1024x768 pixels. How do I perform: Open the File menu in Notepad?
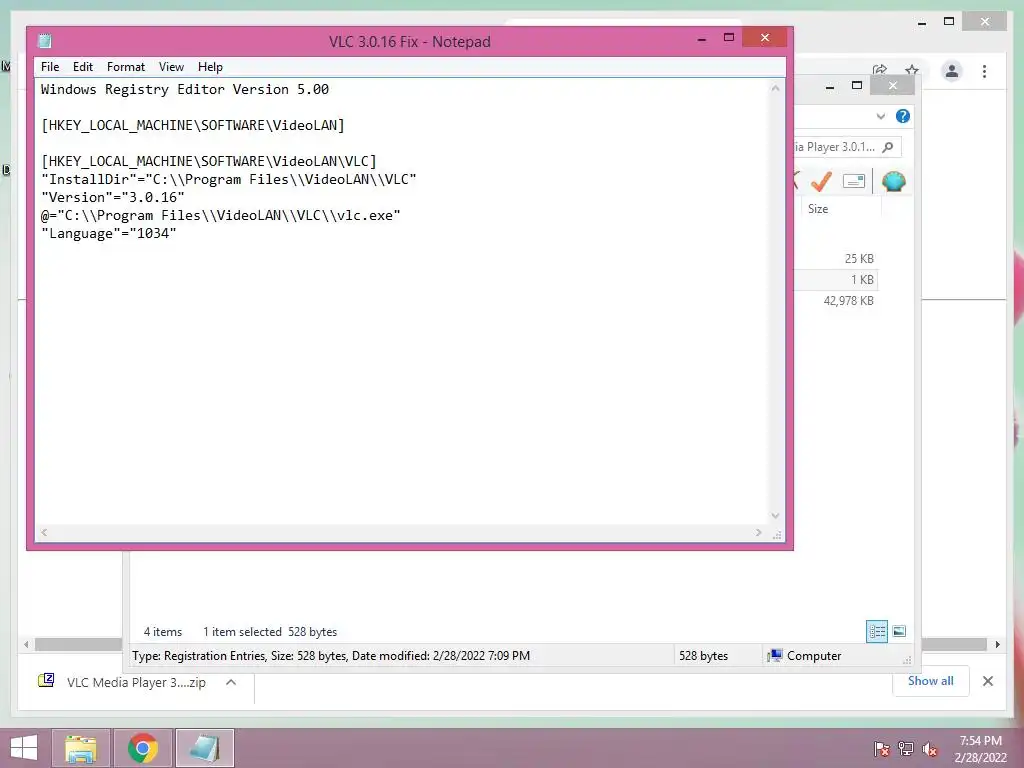50,67
